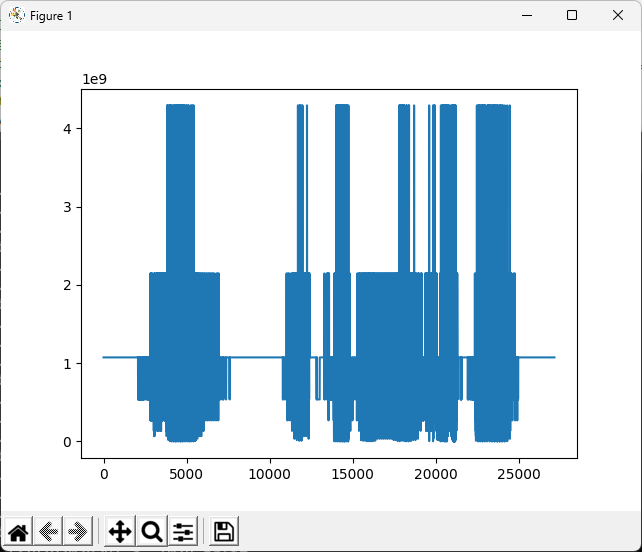
Task: Click the 25000 tick label on the x-axis
Action: tap(517, 472)
